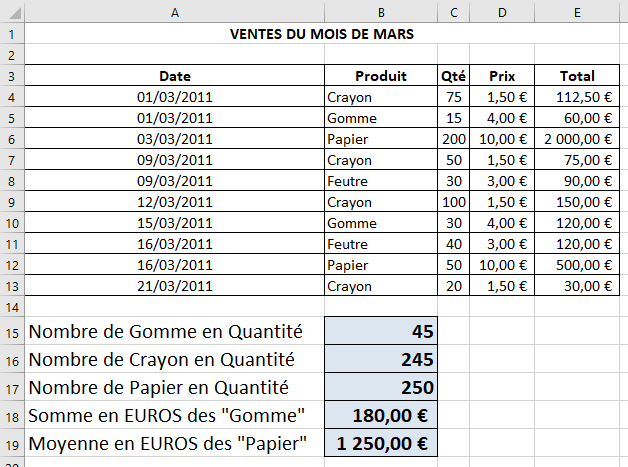Viewport: 628px width, 467px height.
Task: Select the date cell 12/03/2011
Action: click(175, 202)
